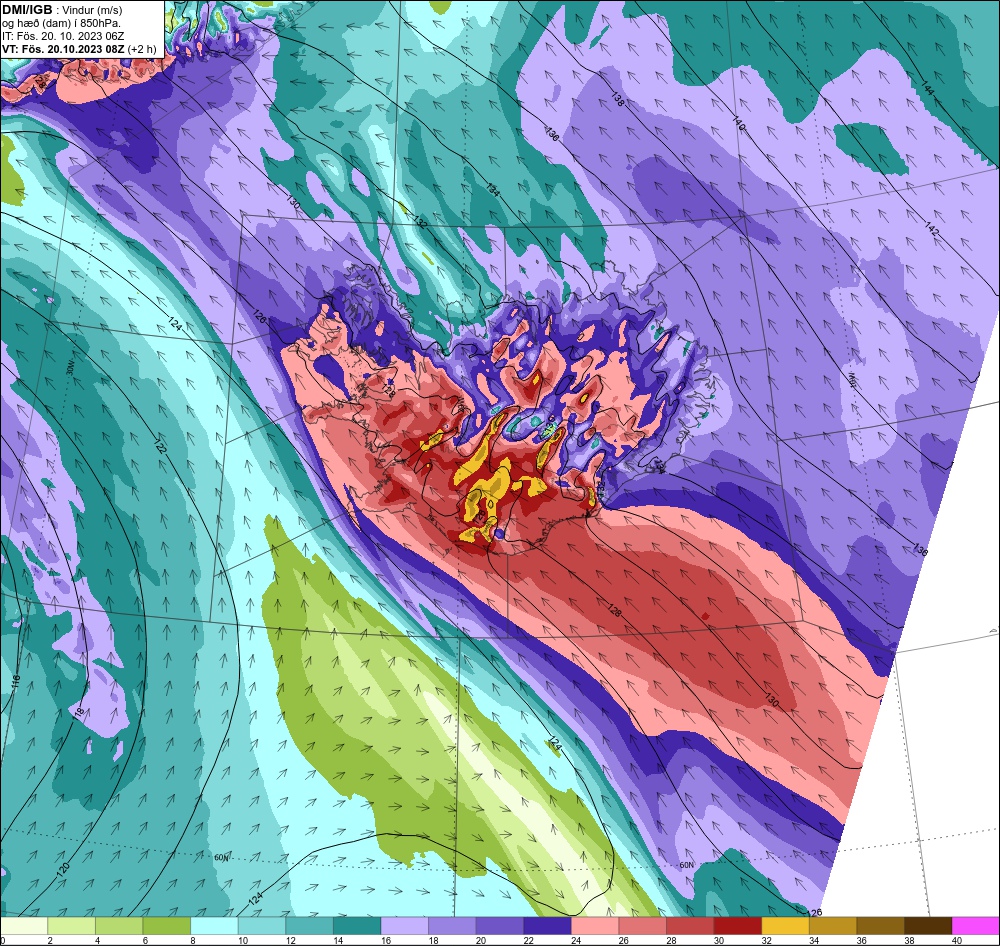This screenshot has height=946, width=1000.
Task: Click the 22–24 m/s dark indigo legend swatch
Action: click(x=547, y=926)
